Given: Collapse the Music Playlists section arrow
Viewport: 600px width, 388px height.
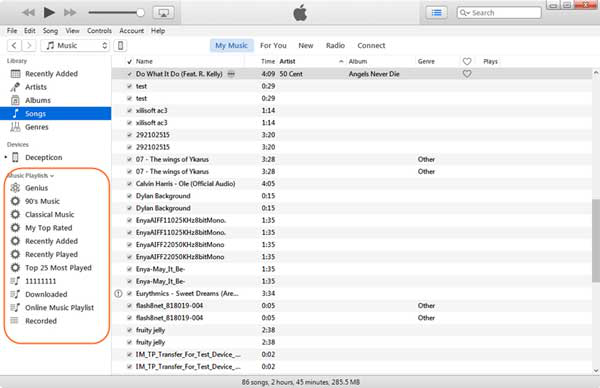Looking at the screenshot, I should click(x=52, y=176).
